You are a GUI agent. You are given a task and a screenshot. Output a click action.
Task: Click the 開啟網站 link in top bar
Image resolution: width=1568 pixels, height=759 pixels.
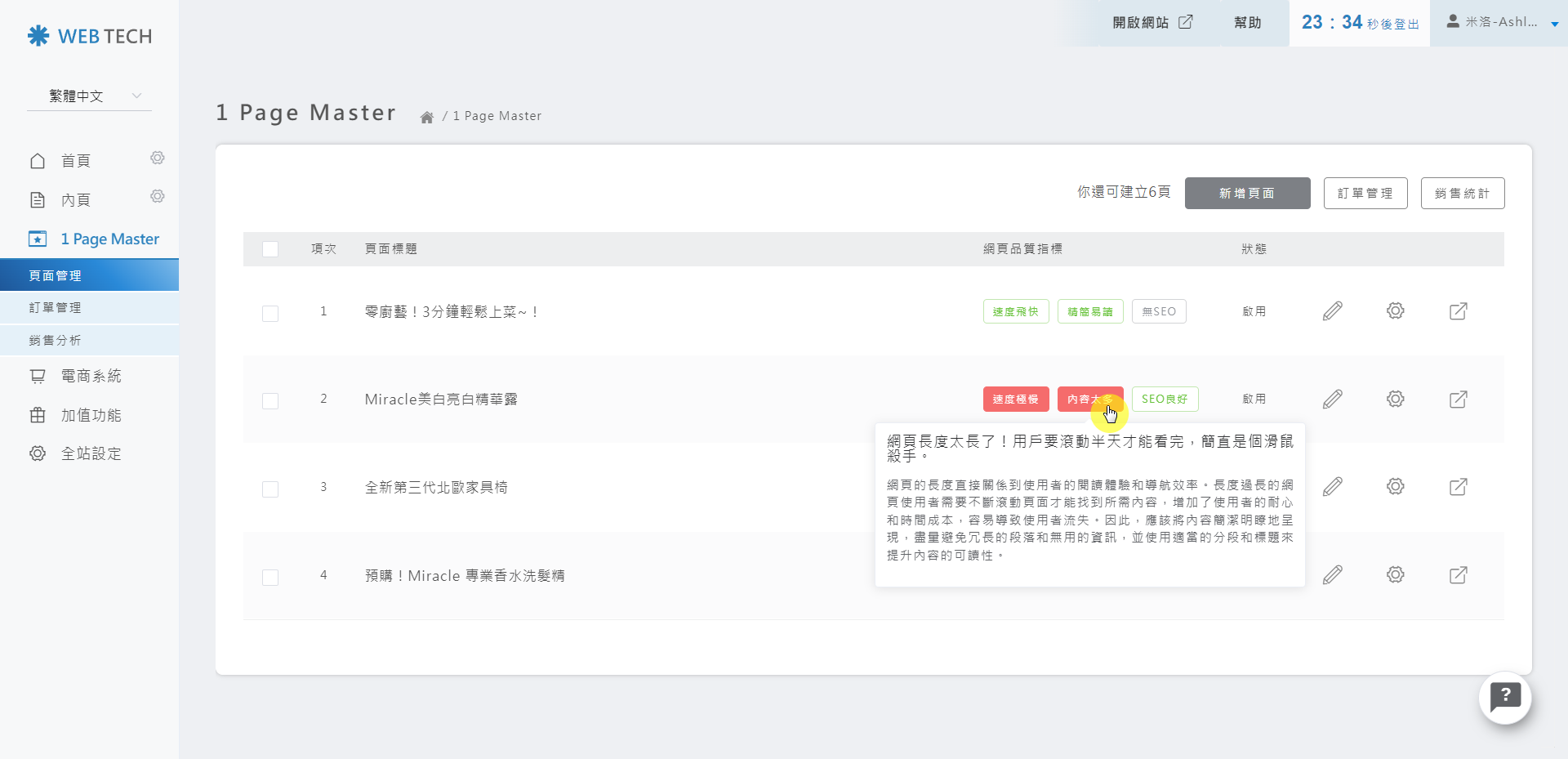1151,23
